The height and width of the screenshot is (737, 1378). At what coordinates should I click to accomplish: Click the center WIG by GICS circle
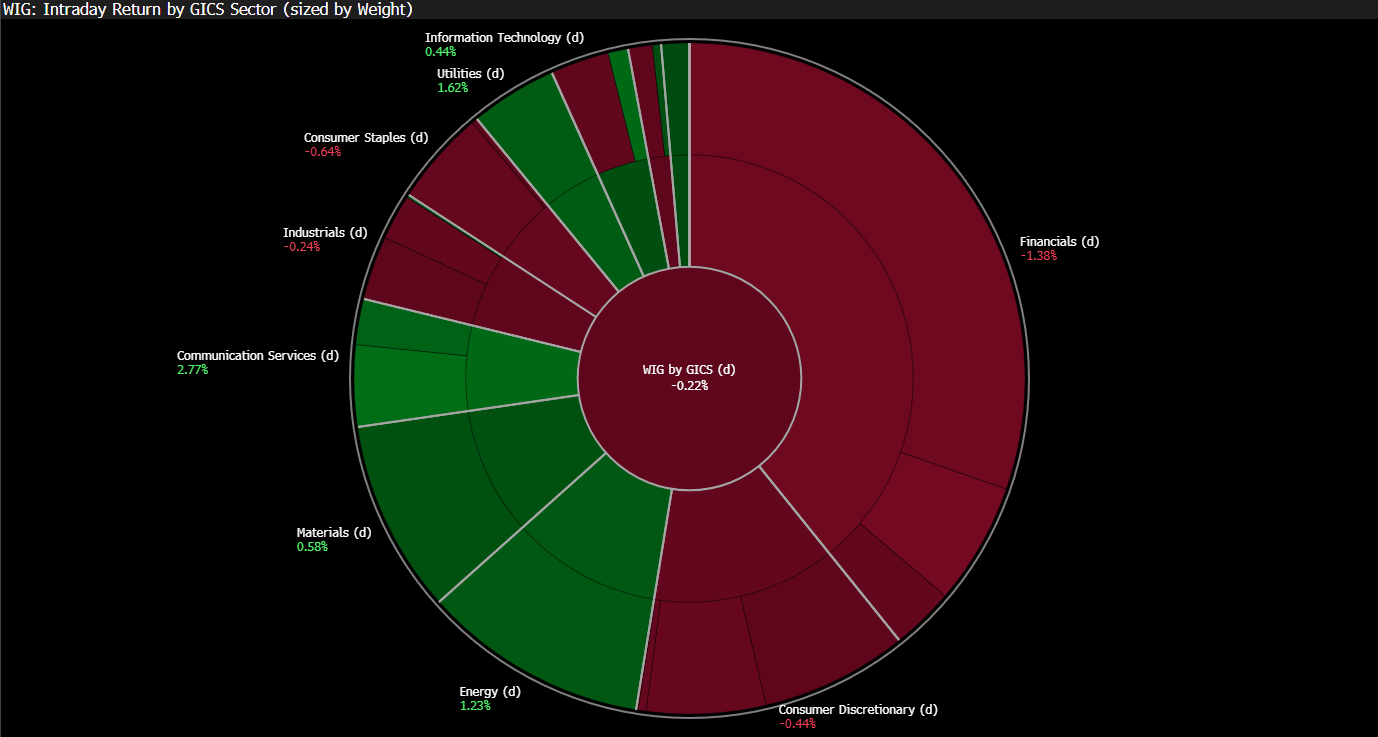(689, 340)
